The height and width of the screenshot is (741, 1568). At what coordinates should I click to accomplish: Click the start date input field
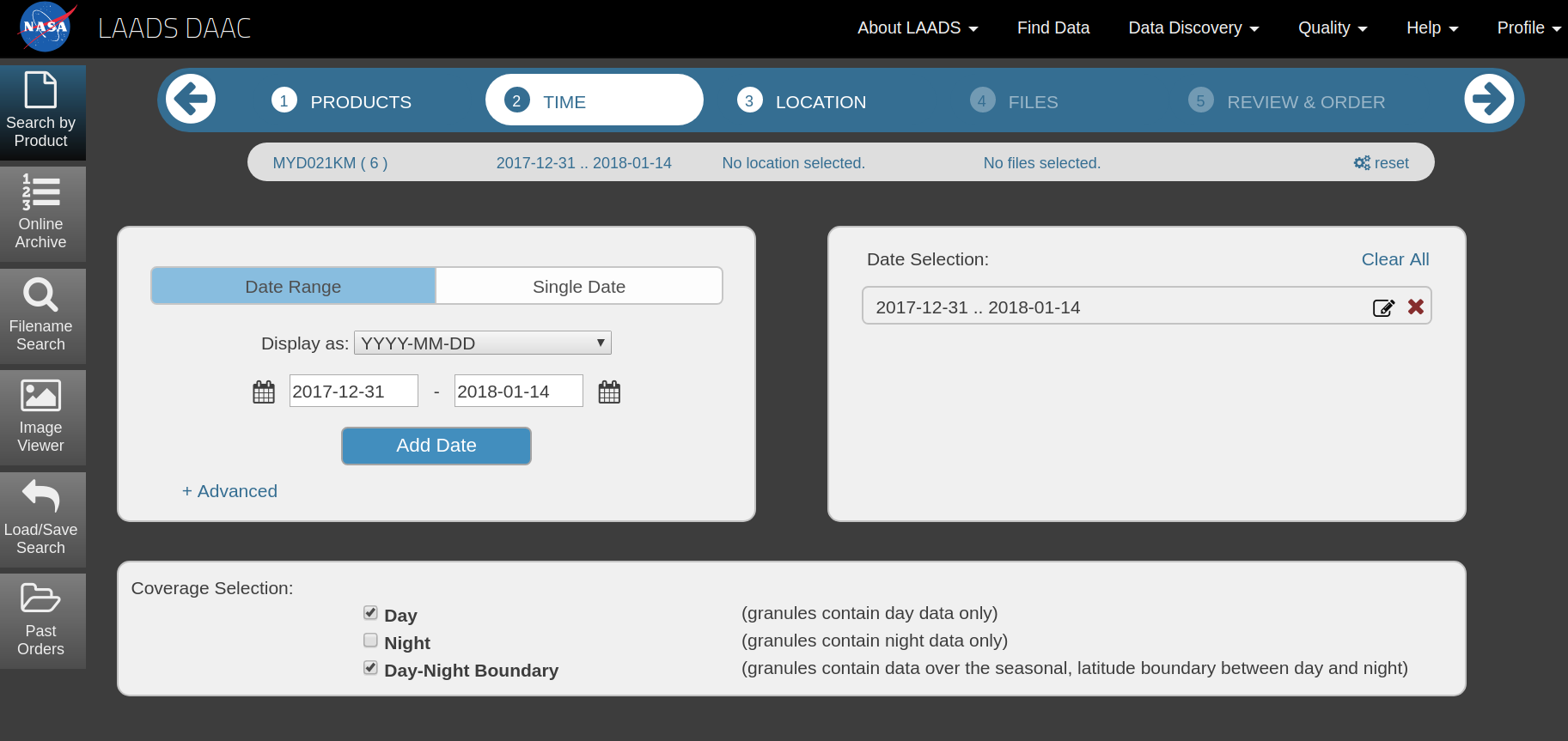coord(354,391)
